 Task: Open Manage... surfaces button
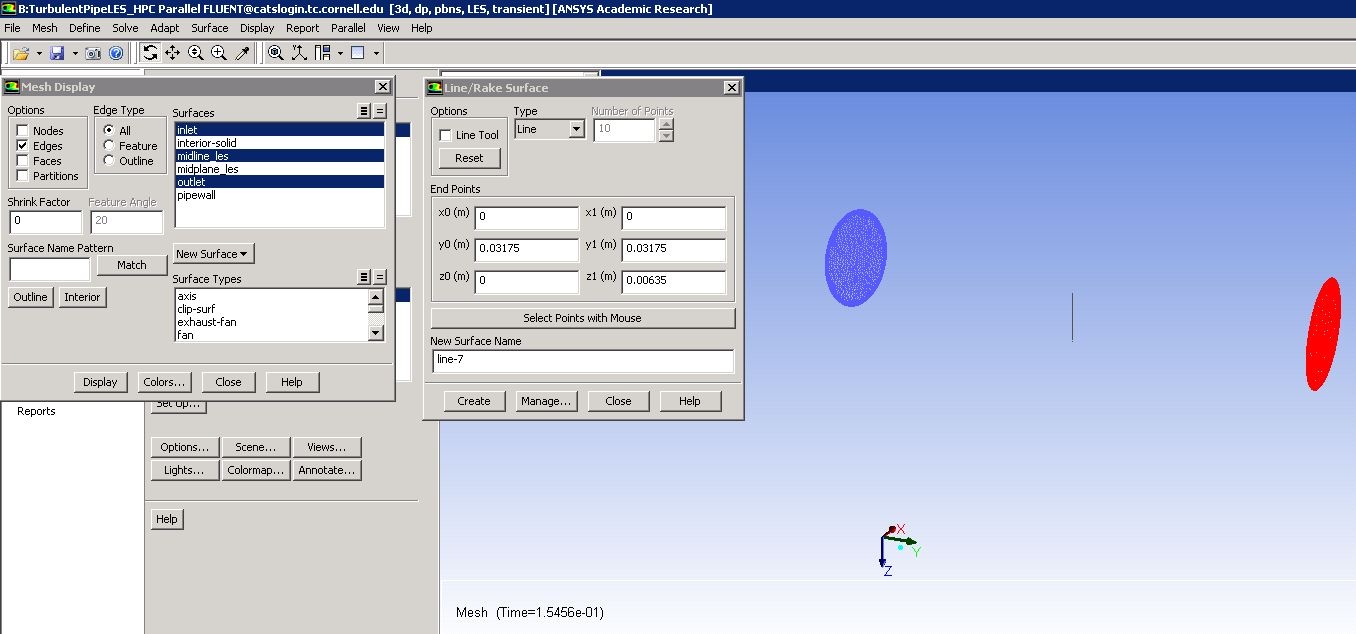point(546,401)
